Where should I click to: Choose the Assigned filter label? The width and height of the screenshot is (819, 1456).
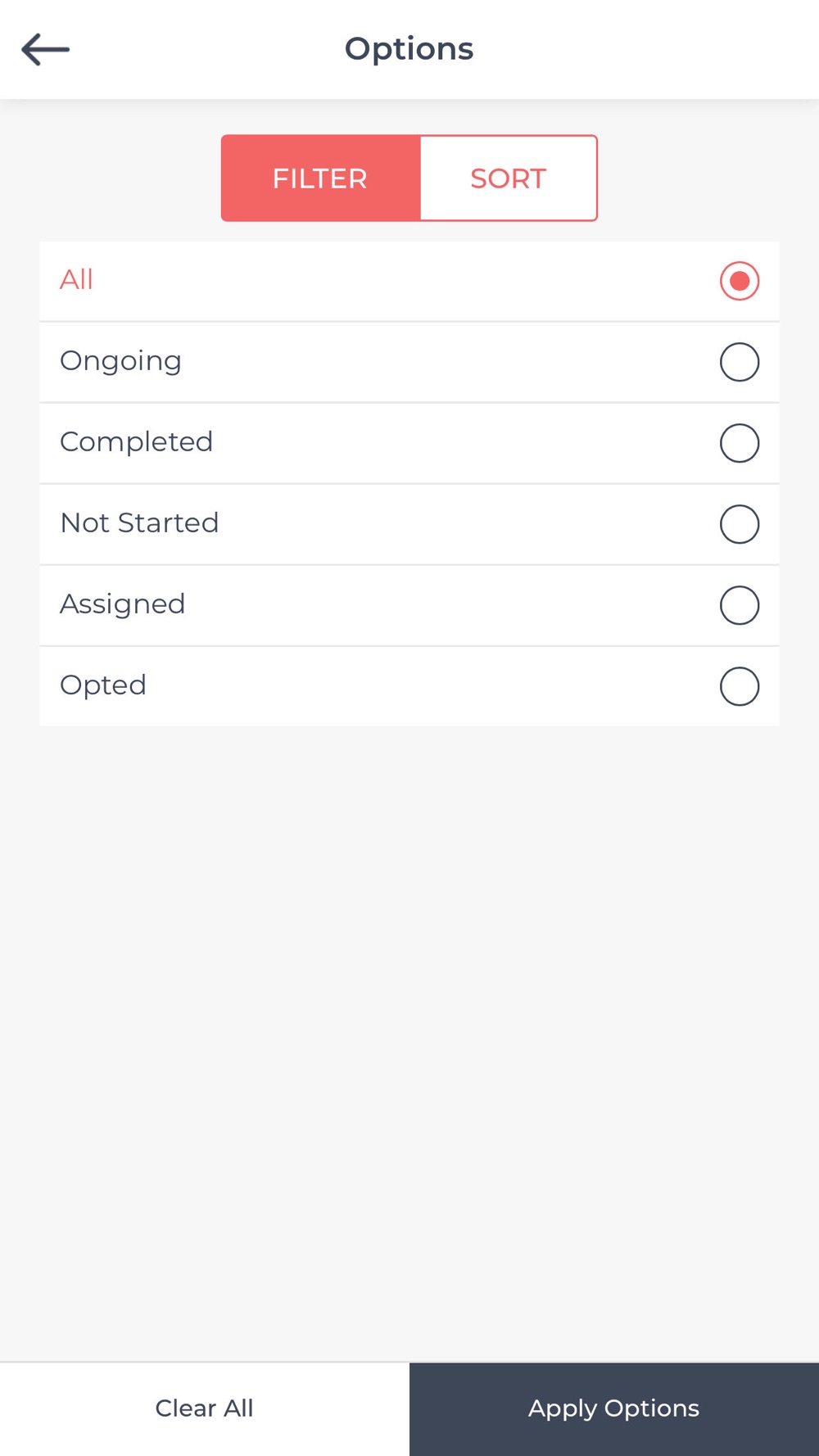(122, 604)
